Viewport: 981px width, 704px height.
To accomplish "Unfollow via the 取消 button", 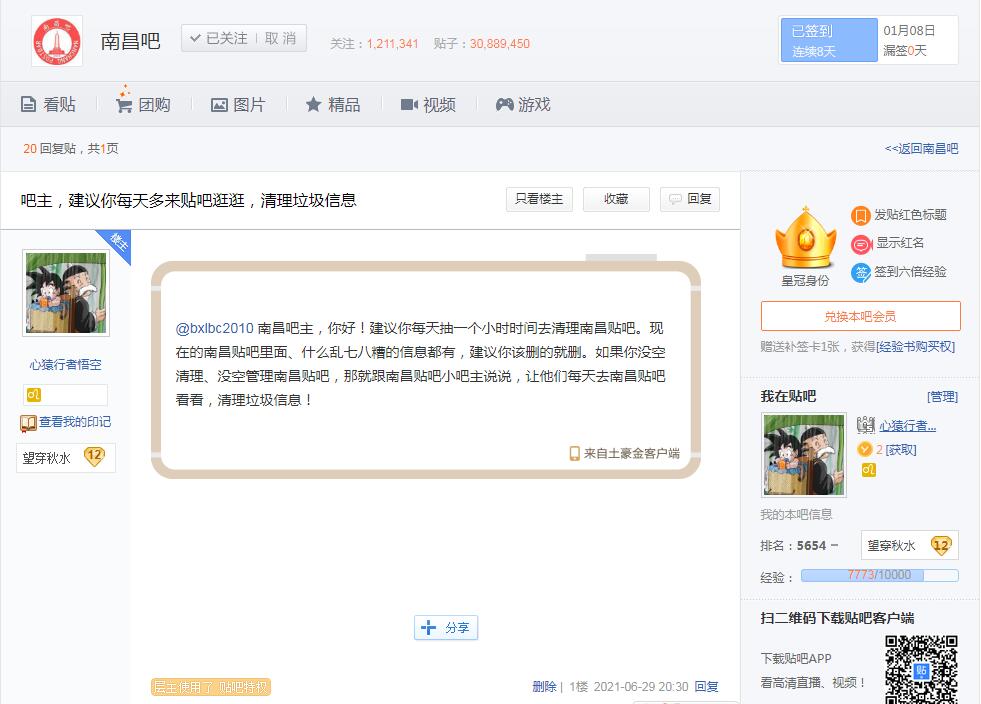I will (x=281, y=39).
